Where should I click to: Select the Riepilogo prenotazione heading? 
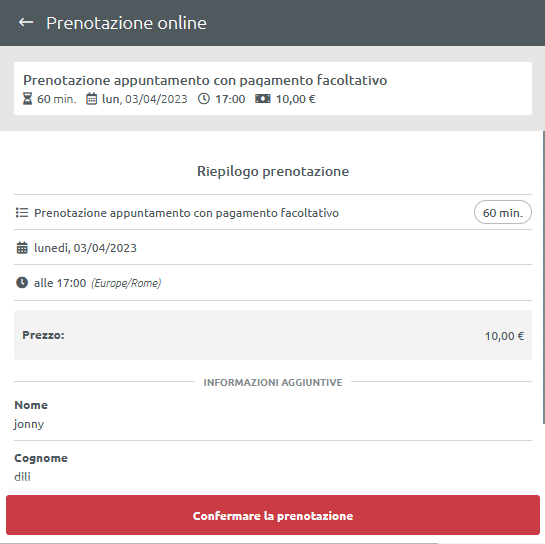point(273,171)
